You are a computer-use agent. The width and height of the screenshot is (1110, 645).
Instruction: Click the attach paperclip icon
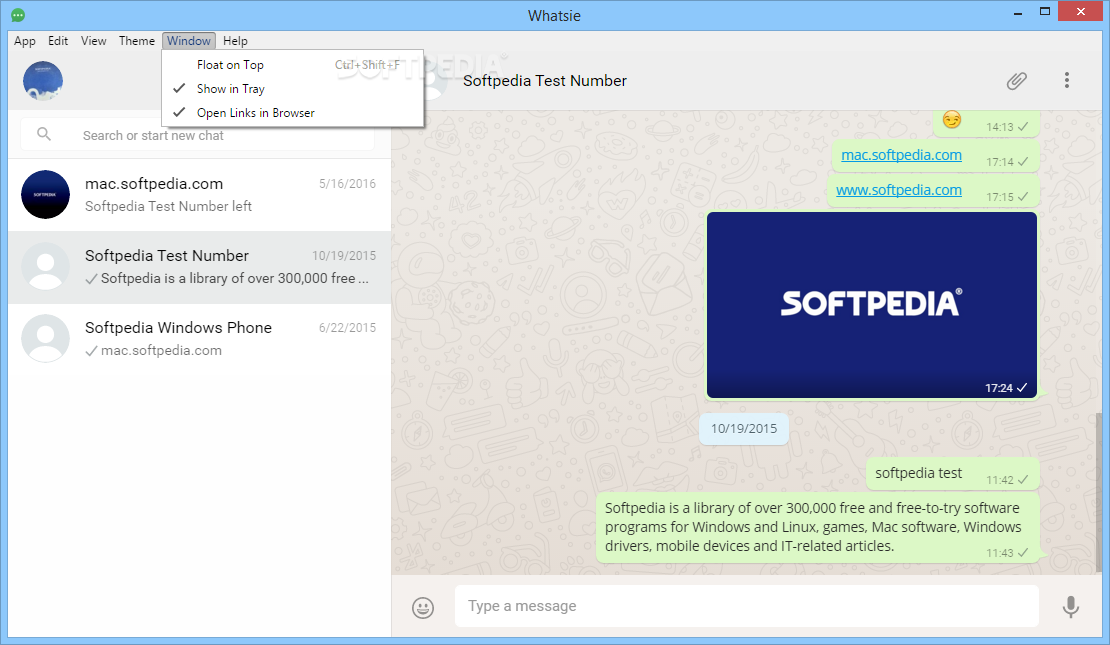pyautogui.click(x=1017, y=81)
